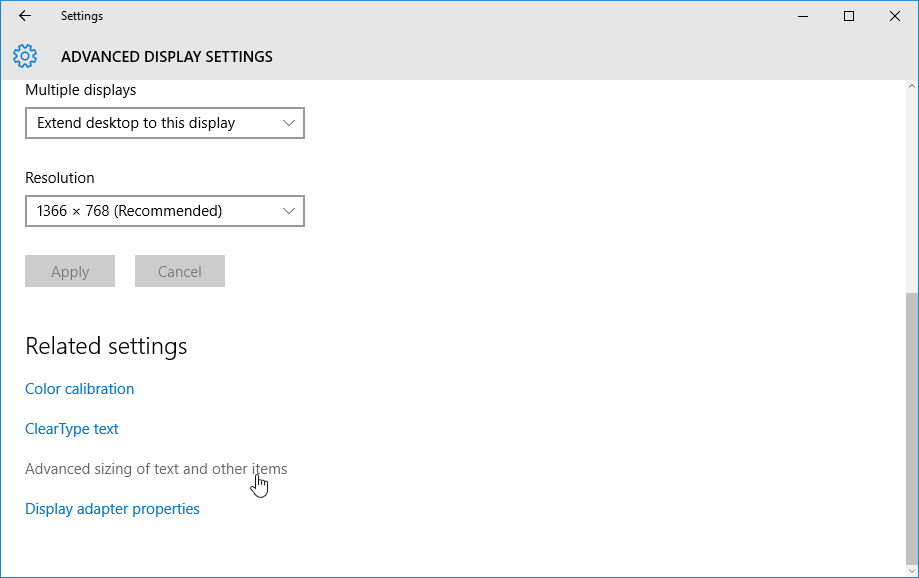Click the Apply button
This screenshot has height=578, width=919.
coord(70,271)
